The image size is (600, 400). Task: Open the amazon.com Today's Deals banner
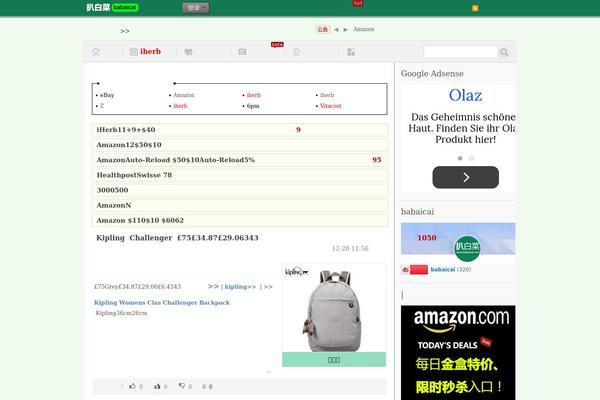click(458, 353)
